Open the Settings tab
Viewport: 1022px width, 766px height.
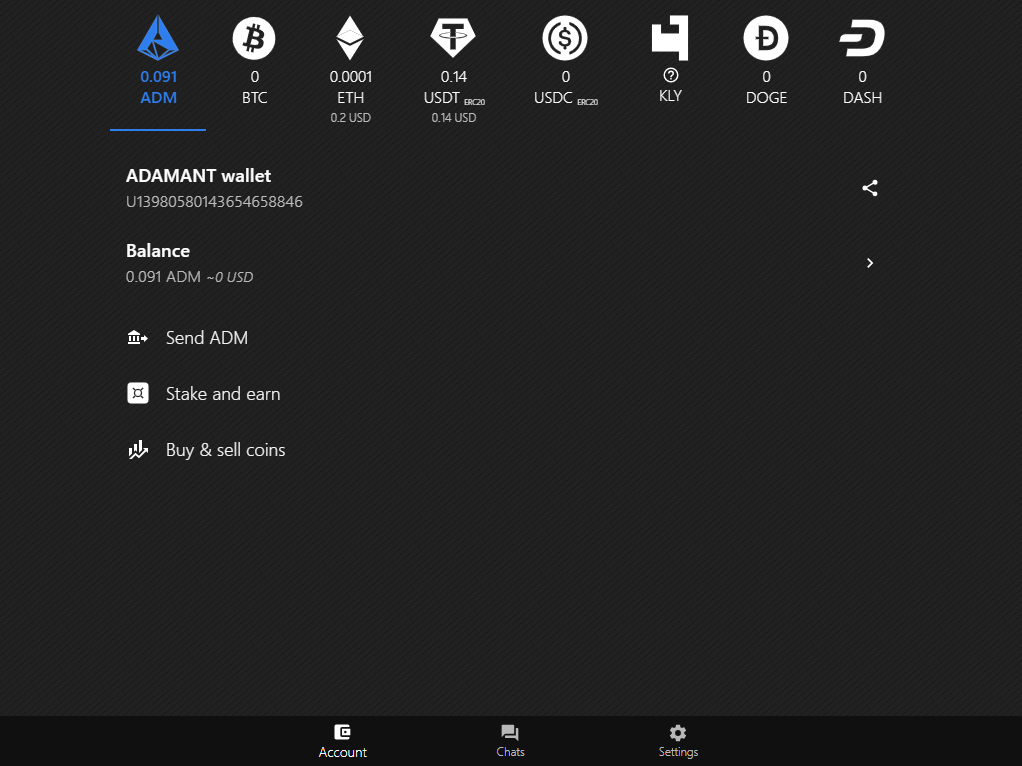(x=678, y=741)
